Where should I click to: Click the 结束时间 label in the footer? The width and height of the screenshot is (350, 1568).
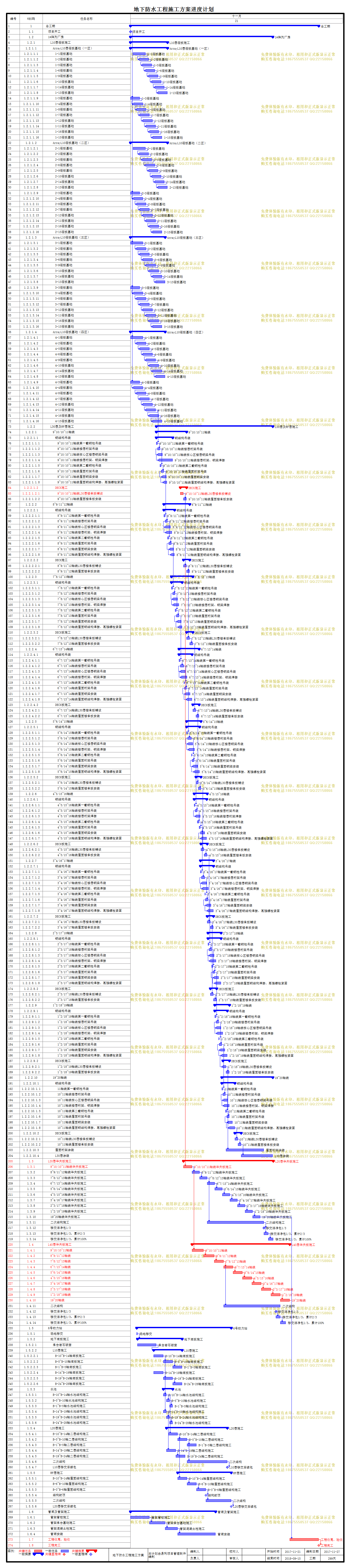pyautogui.click(x=273, y=1558)
